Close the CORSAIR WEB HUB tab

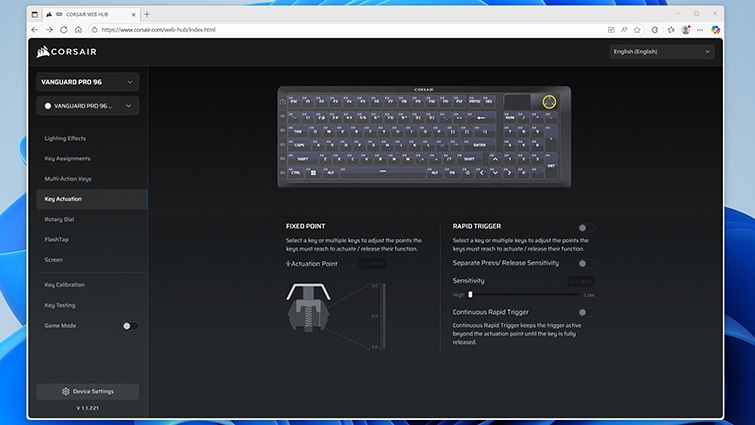pos(133,14)
